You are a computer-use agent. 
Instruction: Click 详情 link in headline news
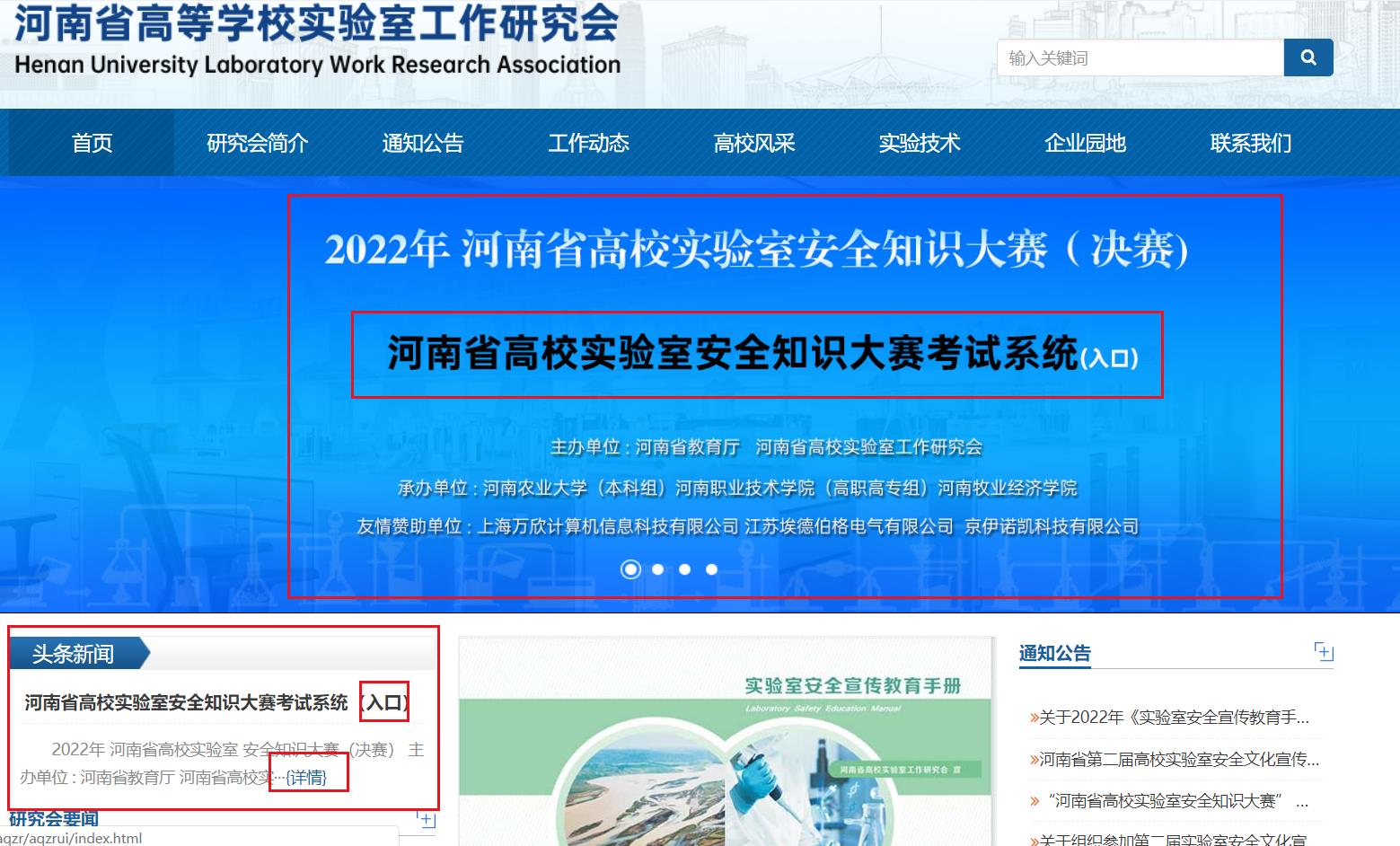306,778
